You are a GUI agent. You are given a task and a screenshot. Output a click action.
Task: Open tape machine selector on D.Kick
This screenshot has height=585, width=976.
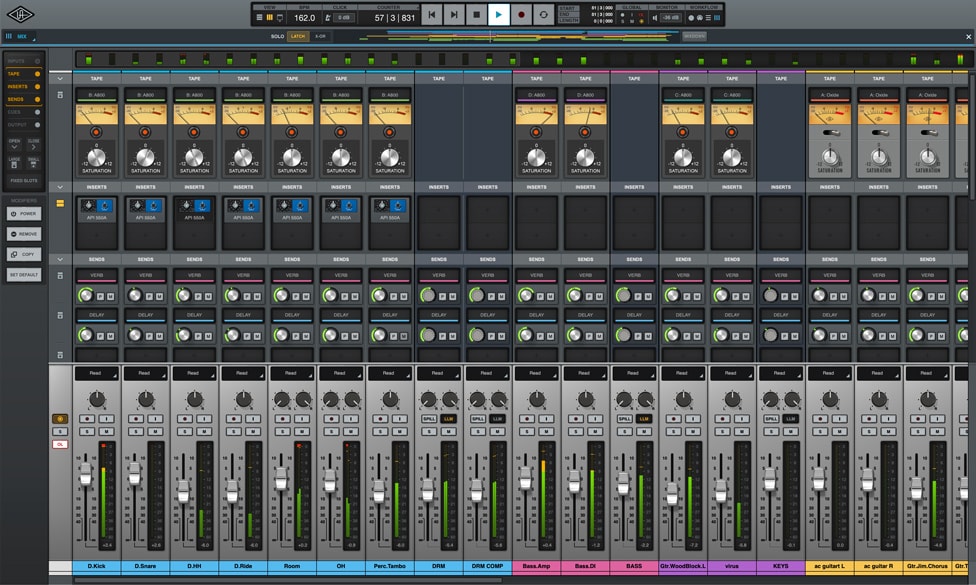pos(96,95)
